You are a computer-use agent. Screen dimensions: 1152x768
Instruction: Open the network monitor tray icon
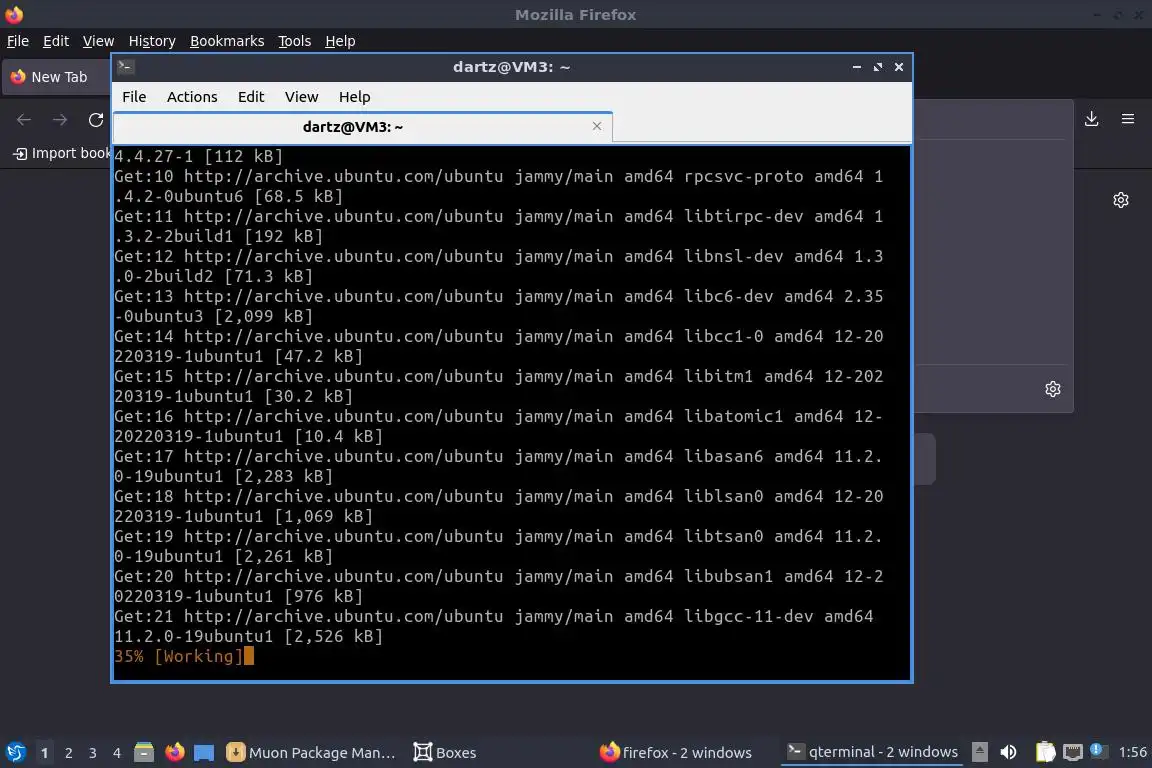point(1073,752)
